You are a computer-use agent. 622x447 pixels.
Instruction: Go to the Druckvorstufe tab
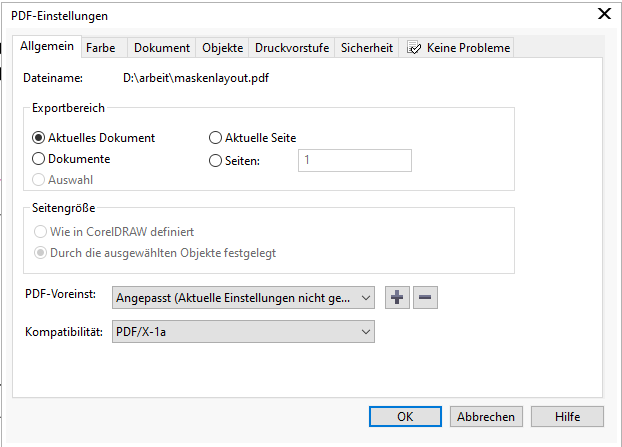pos(292,48)
